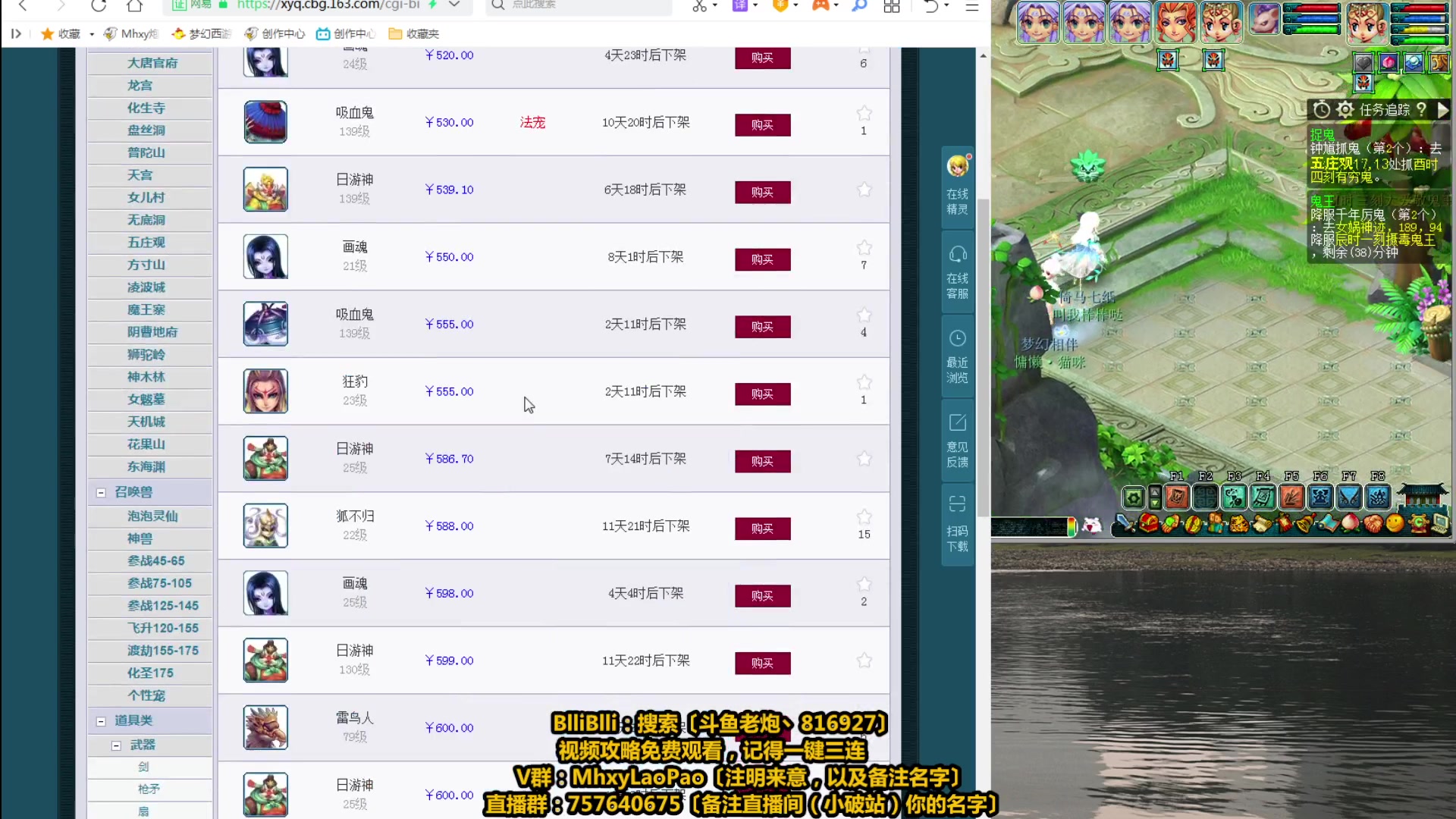1456x819 pixels.
Task: Click the pet portrait at top of game
Action: (1264, 18)
